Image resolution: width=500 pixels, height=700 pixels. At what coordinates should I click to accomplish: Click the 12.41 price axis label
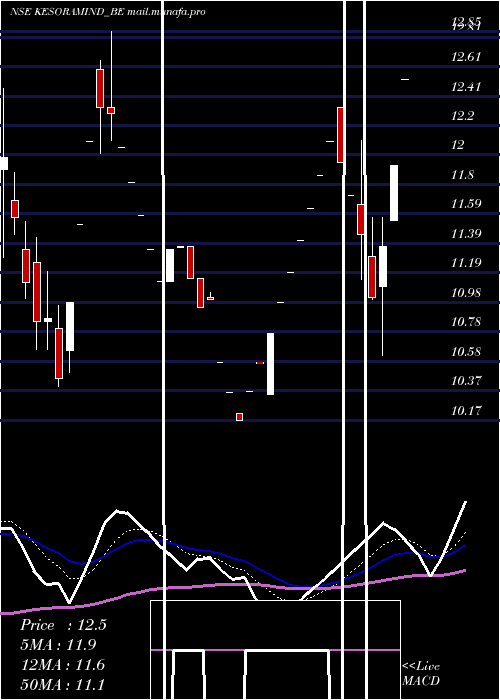[466, 87]
